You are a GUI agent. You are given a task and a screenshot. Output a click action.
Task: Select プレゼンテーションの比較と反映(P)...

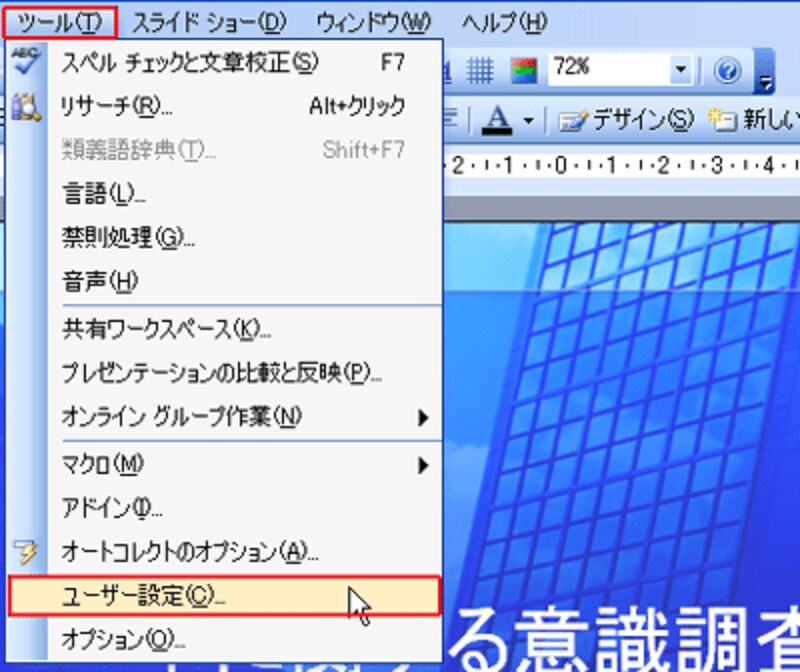(224, 373)
